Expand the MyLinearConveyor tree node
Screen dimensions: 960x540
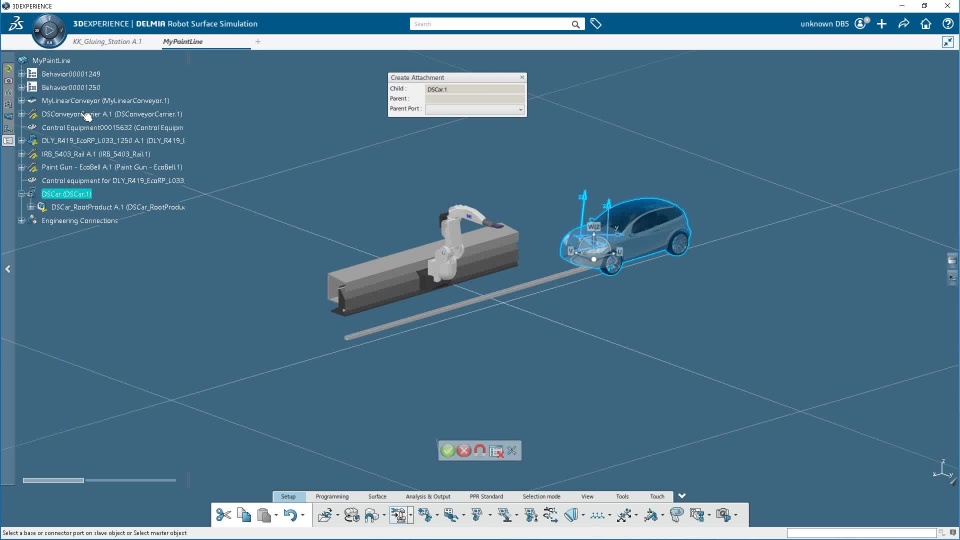tap(21, 100)
